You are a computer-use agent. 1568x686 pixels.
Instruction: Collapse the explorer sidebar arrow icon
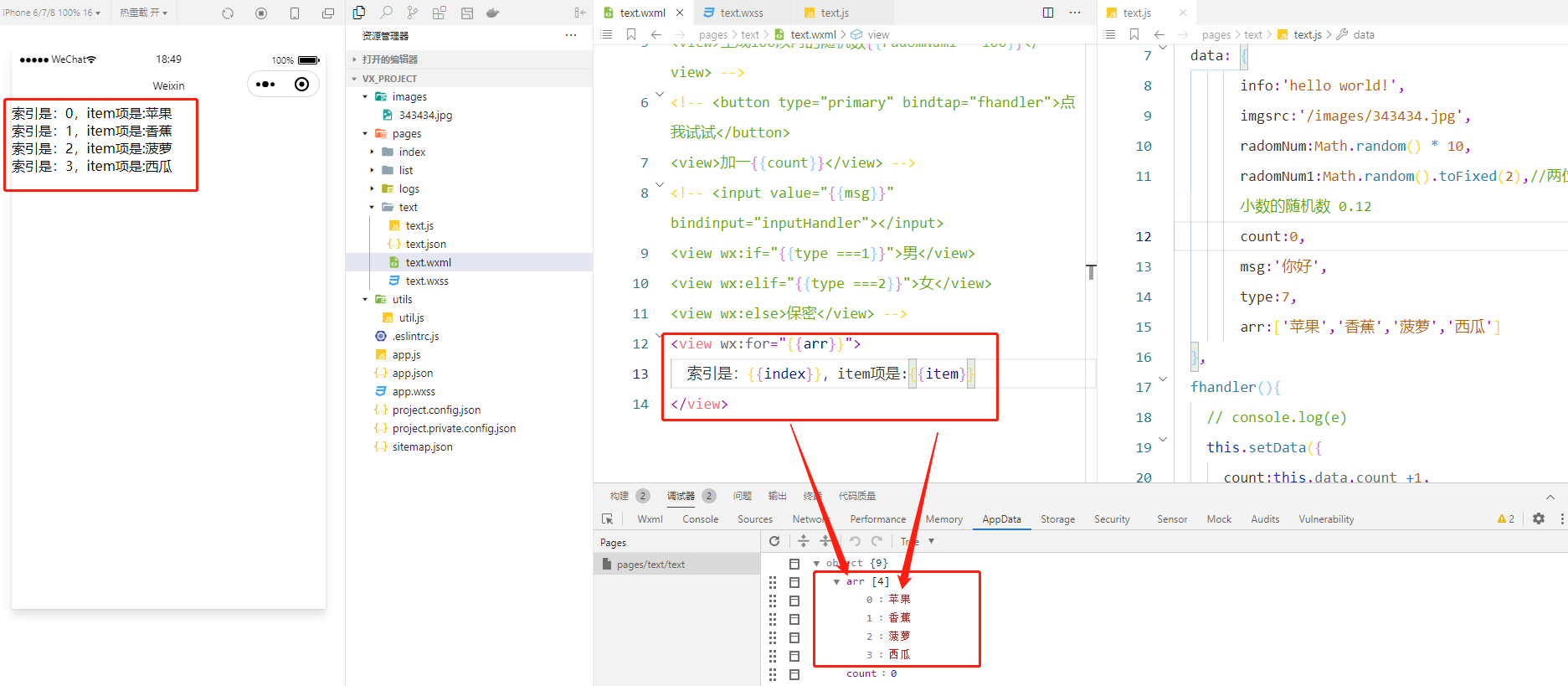pyautogui.click(x=580, y=13)
